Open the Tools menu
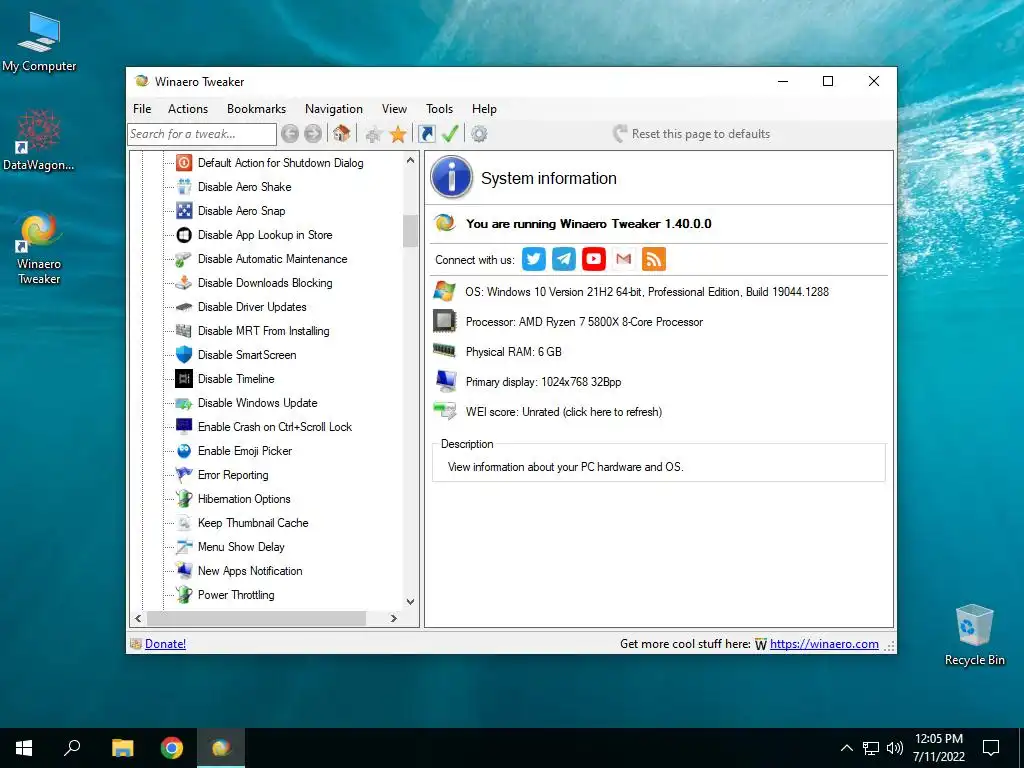Image resolution: width=1024 pixels, height=768 pixels. [440, 109]
